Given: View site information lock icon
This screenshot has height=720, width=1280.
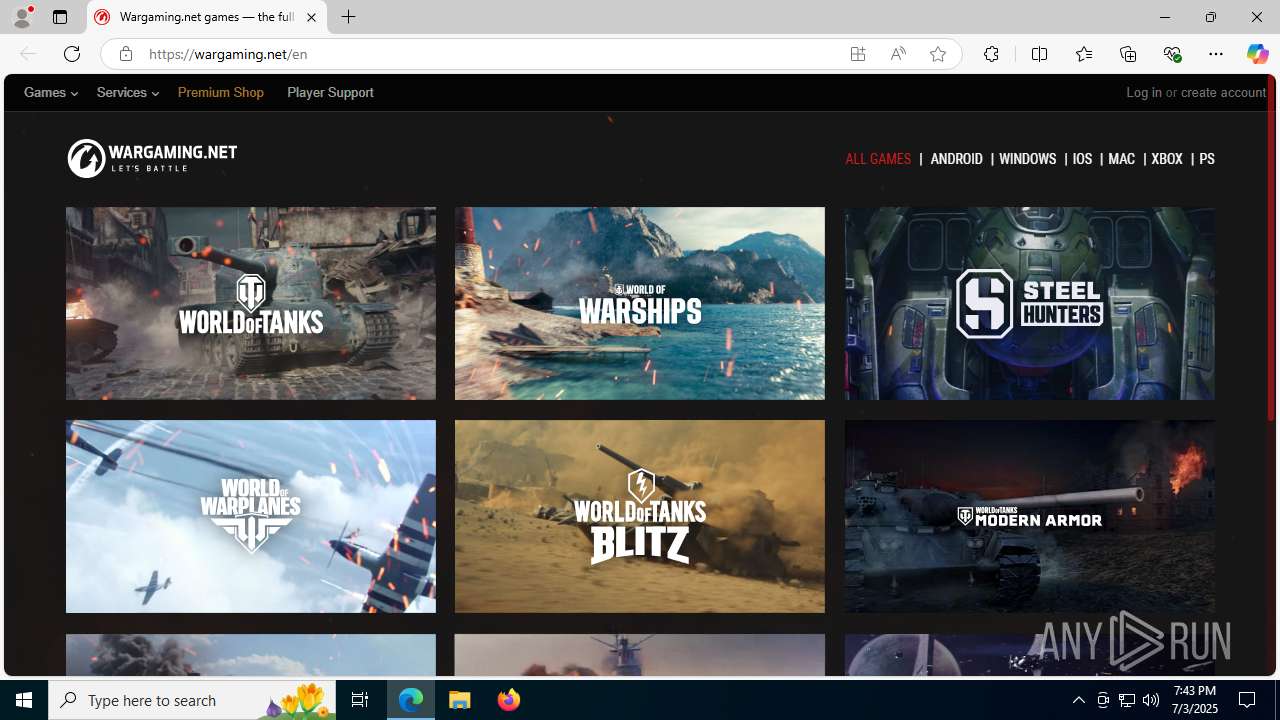Looking at the screenshot, I should (125, 54).
